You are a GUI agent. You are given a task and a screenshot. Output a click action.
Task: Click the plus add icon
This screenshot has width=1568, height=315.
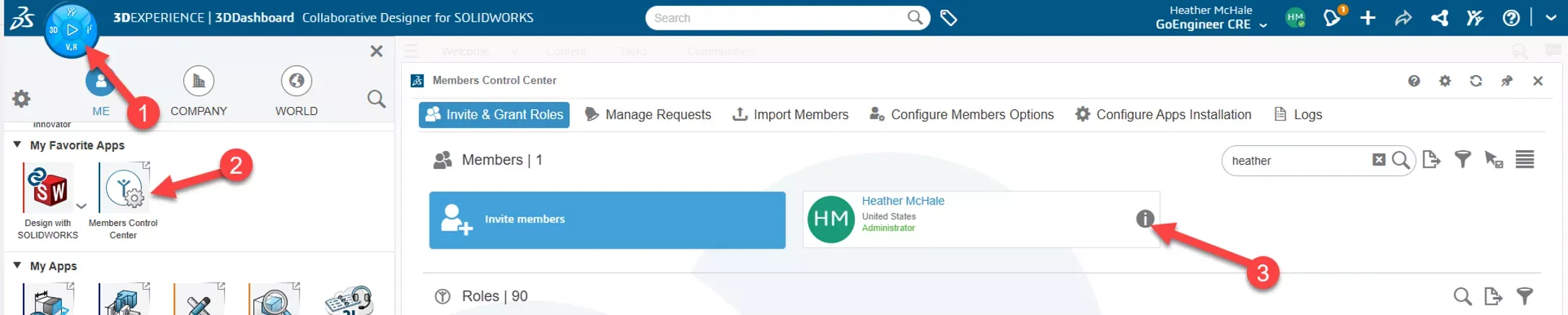[1367, 18]
